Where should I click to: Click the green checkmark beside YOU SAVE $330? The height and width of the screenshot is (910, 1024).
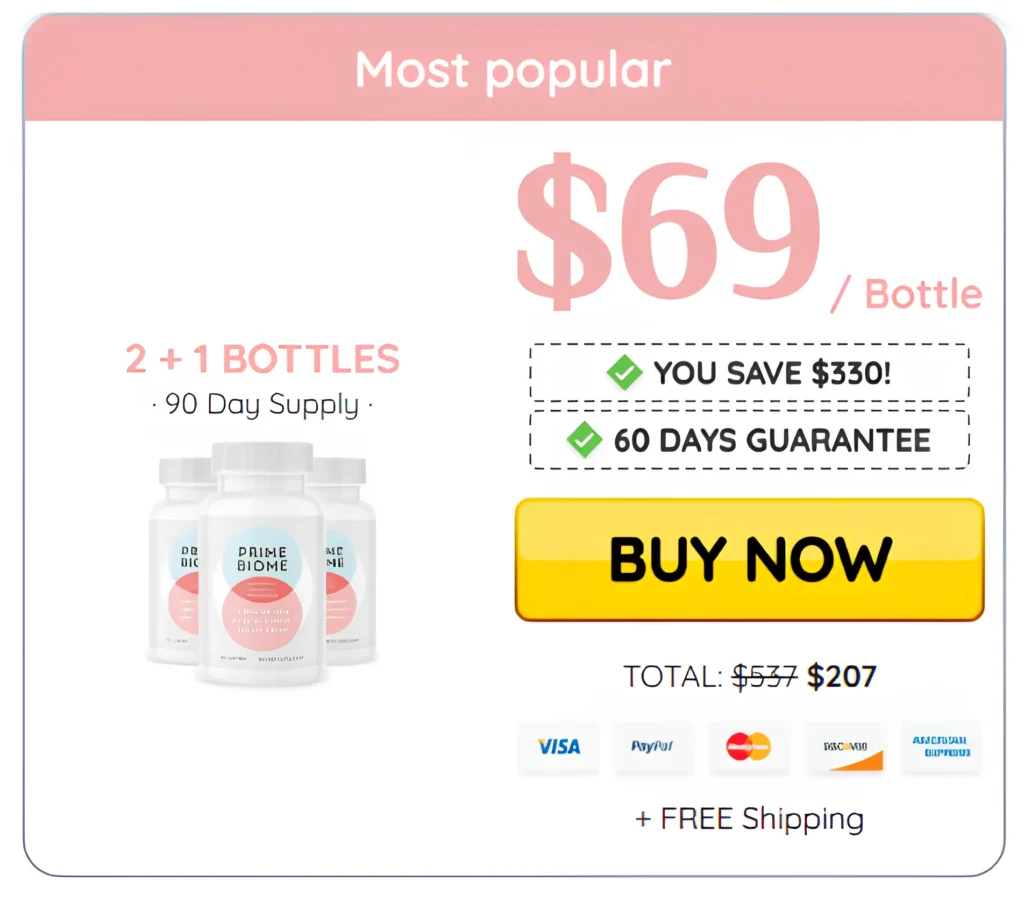click(x=625, y=373)
